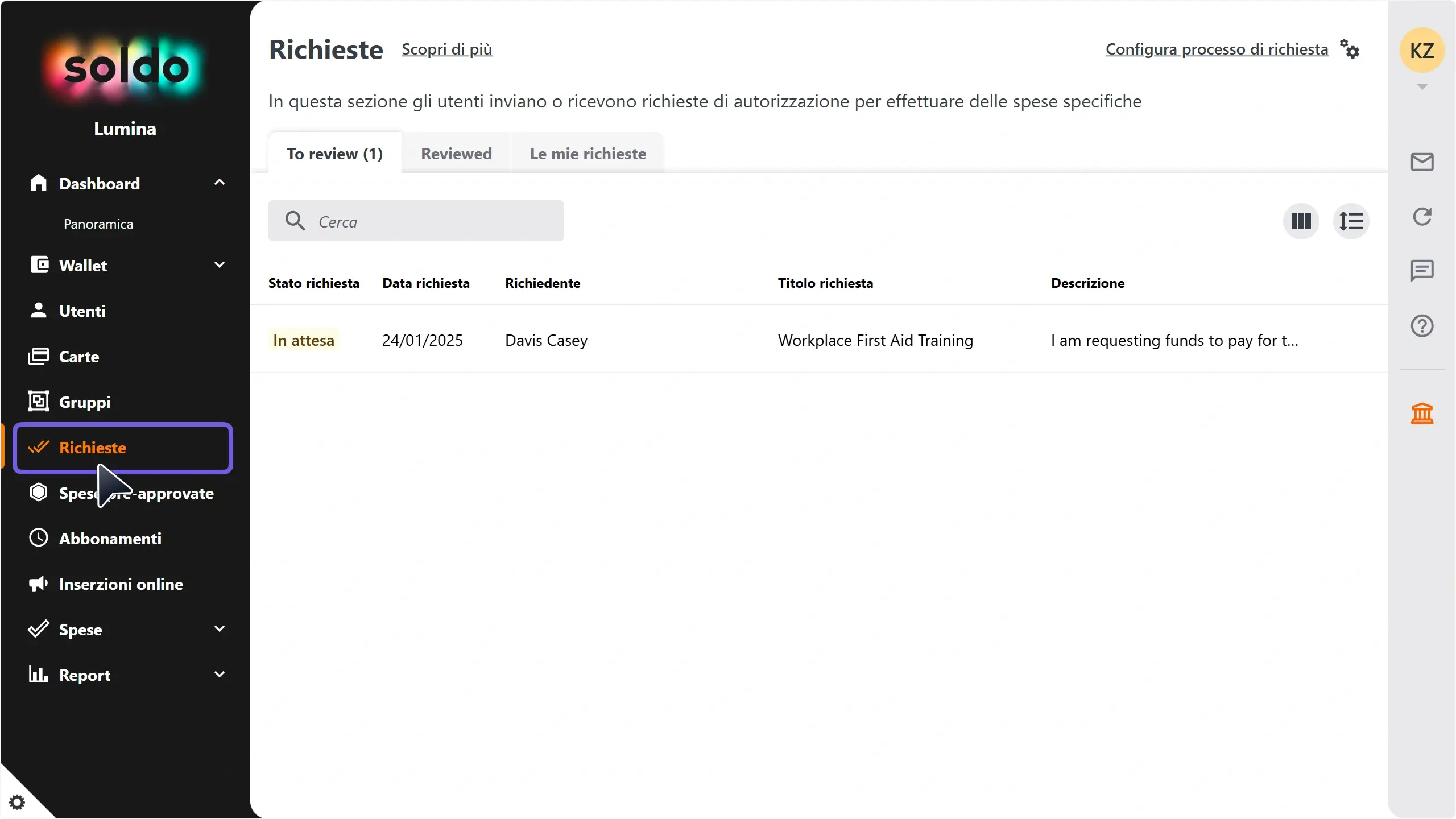1456x819 pixels.
Task: Expand the user menu arrow below KZ
Action: click(1422, 87)
